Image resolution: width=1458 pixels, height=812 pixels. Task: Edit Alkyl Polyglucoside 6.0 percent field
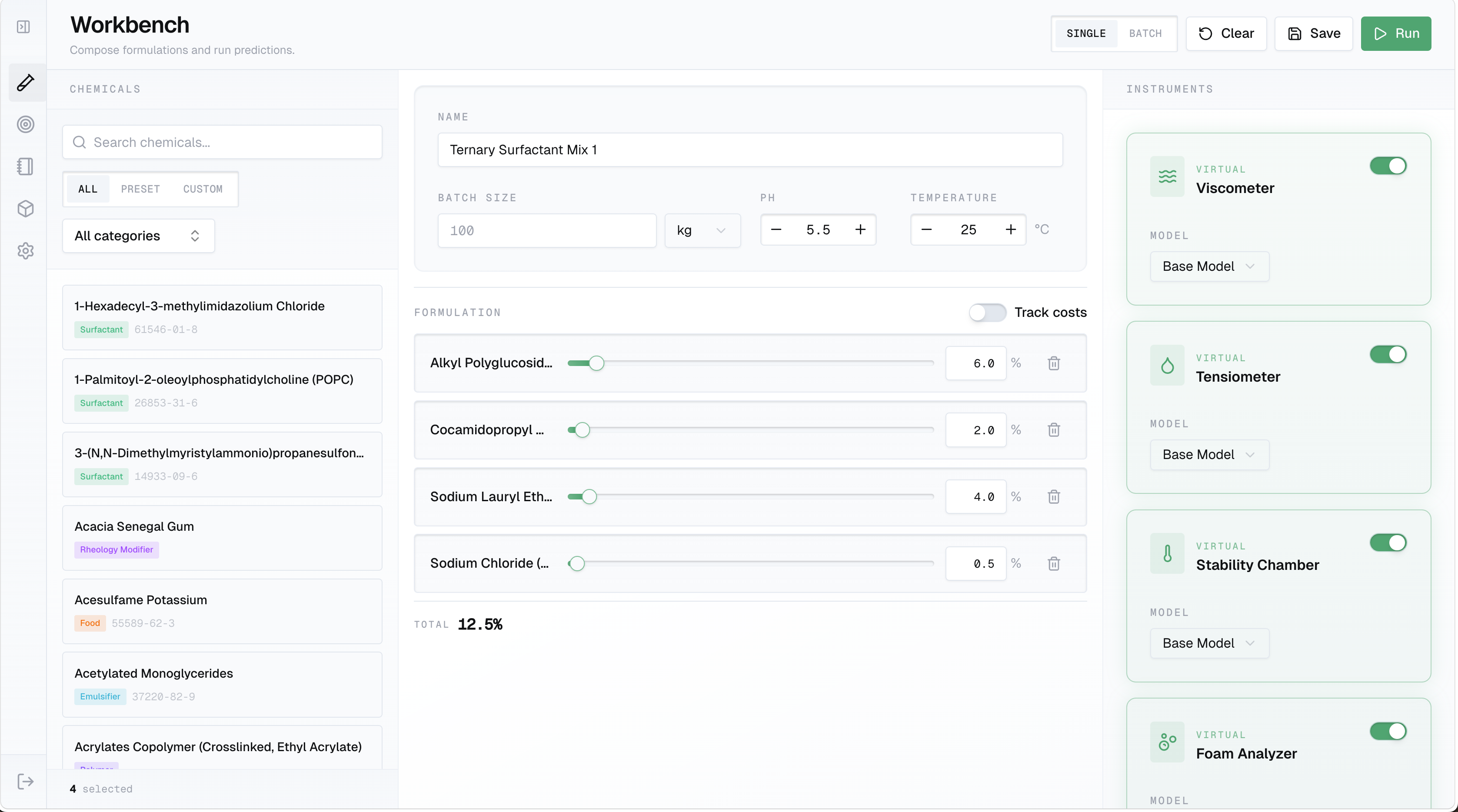976,363
